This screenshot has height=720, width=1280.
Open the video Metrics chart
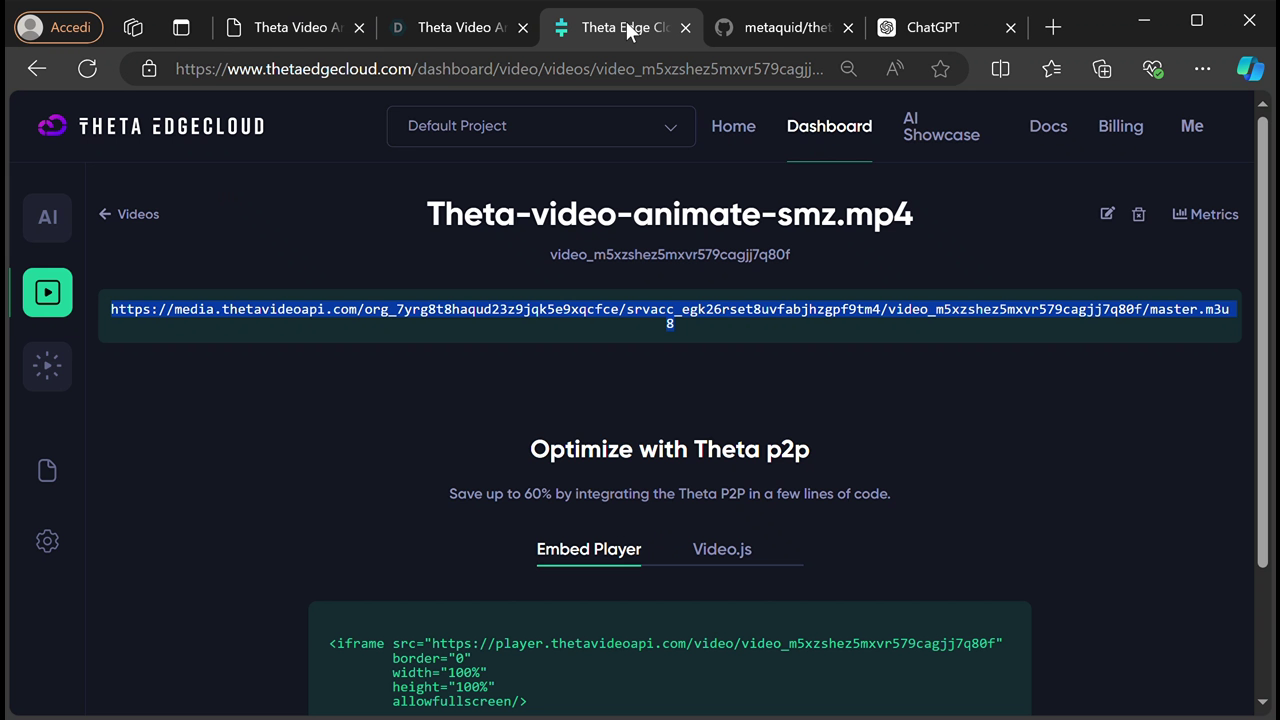1205,214
